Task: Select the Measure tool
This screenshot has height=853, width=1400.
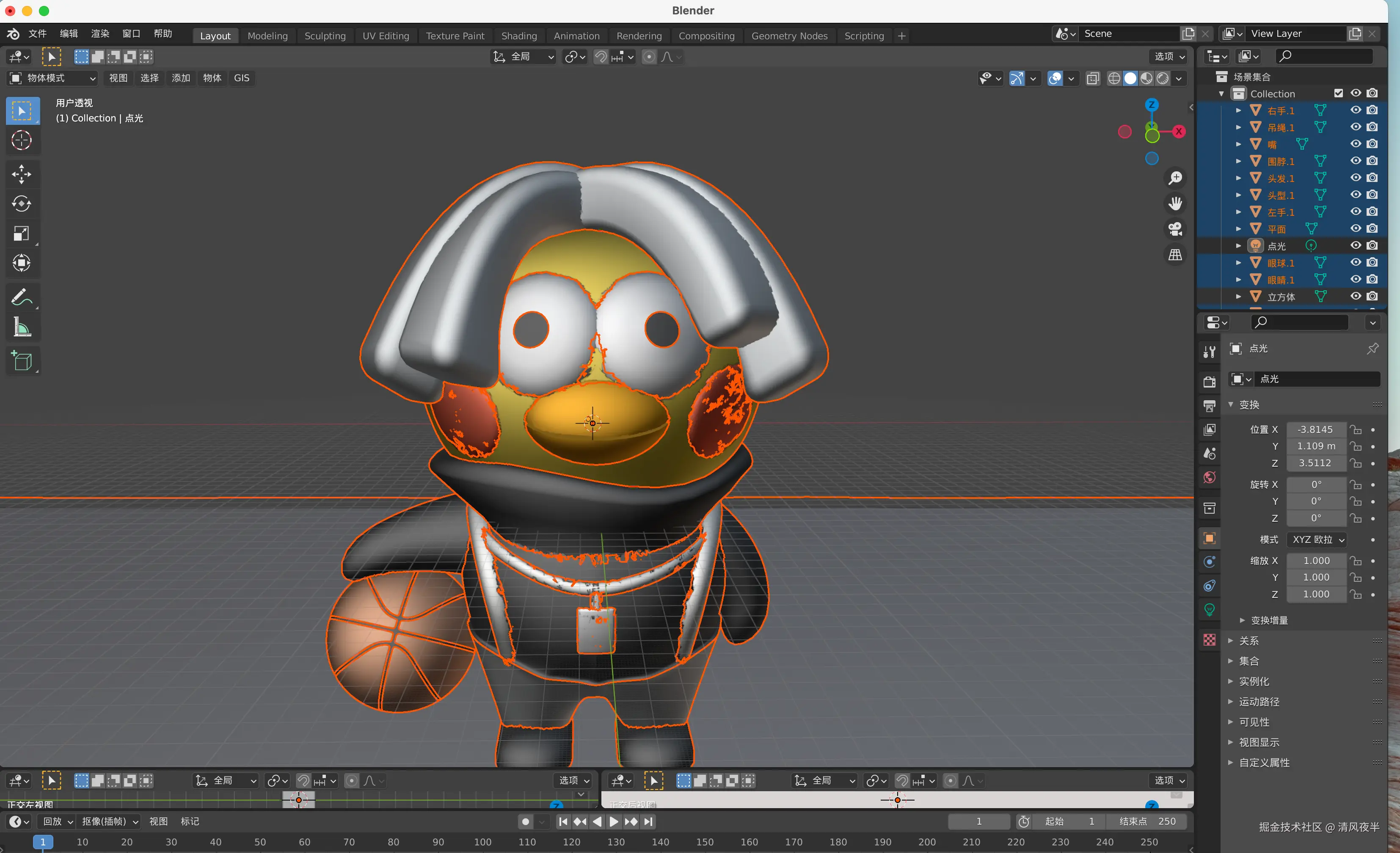Action: click(x=22, y=327)
